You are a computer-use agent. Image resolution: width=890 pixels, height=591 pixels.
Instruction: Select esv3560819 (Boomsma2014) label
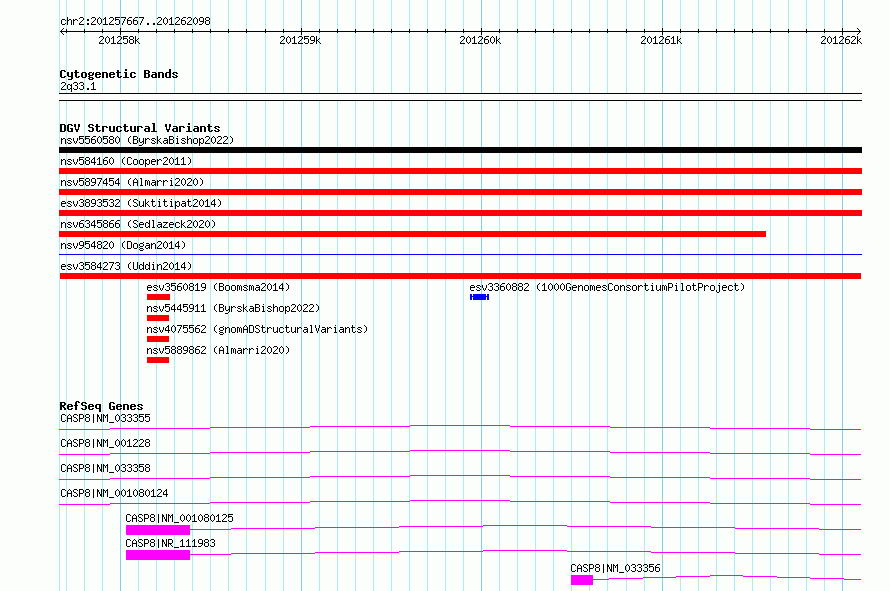(218, 287)
